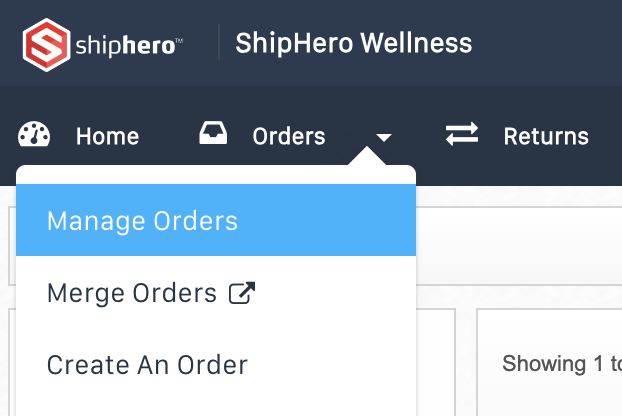Select Create An Order menu item
The image size is (622, 416).
pos(148,365)
